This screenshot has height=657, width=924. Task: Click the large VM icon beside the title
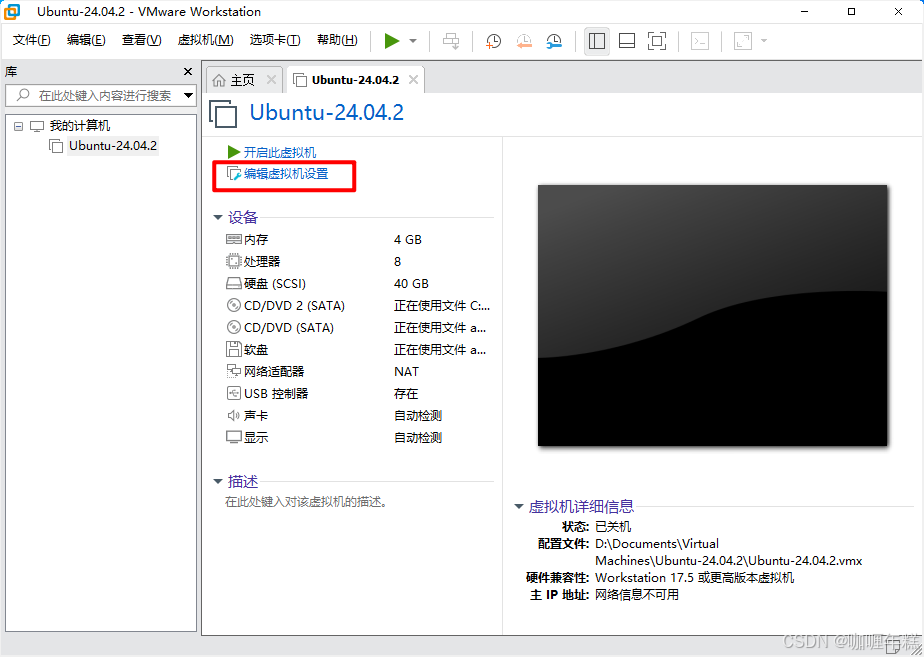pos(223,113)
